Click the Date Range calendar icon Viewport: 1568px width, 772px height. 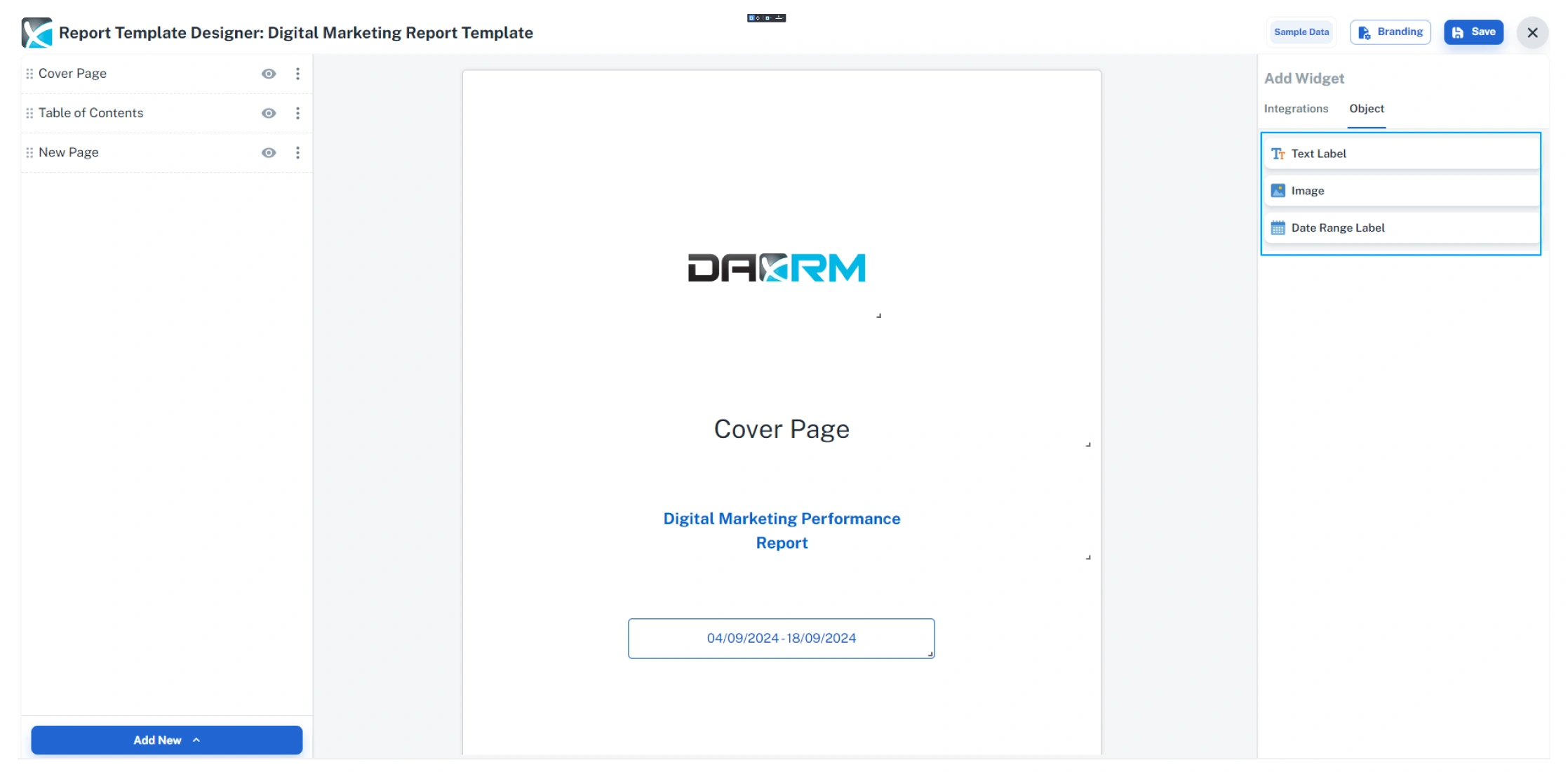coord(1278,228)
